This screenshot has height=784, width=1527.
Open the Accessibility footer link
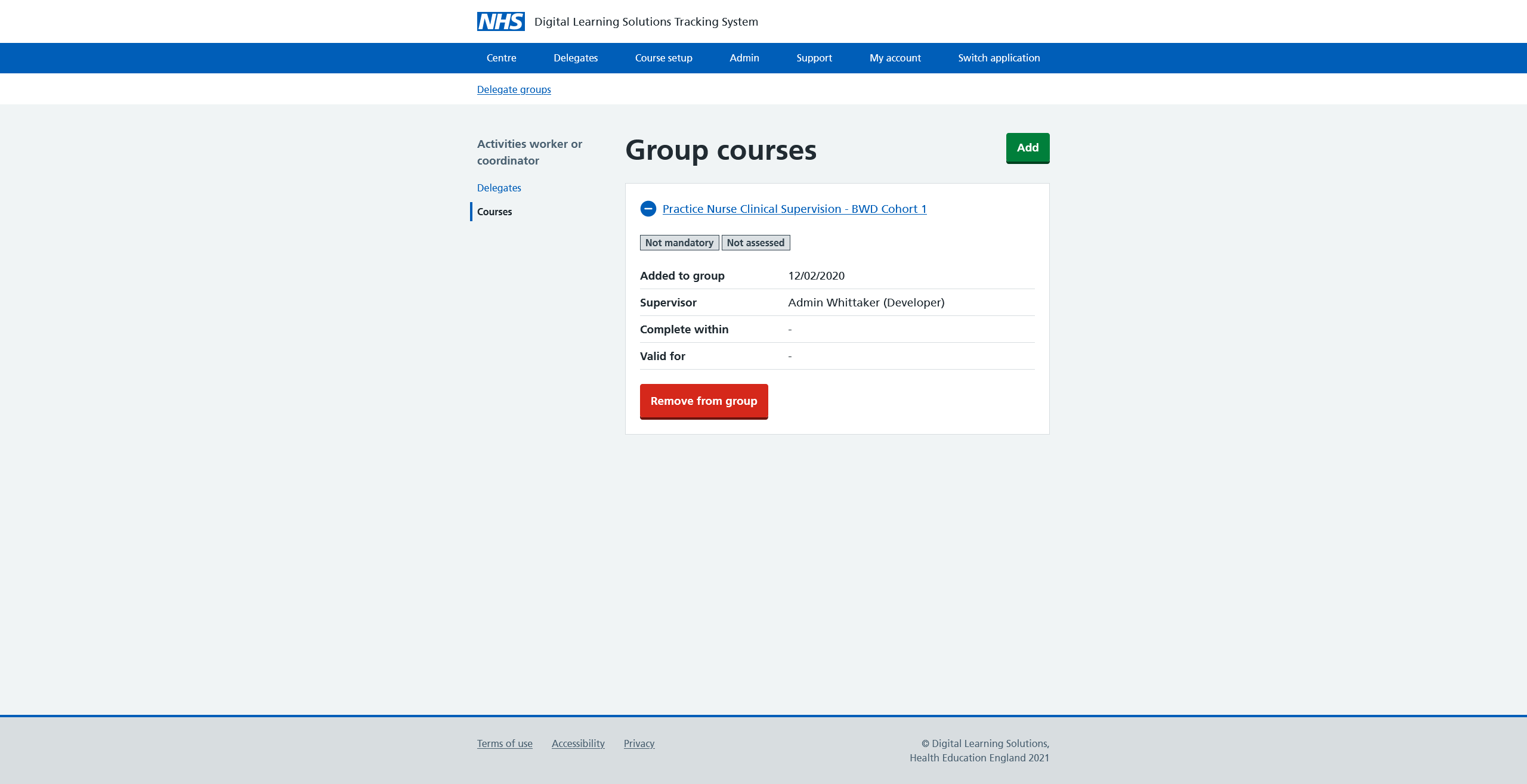[x=577, y=743]
